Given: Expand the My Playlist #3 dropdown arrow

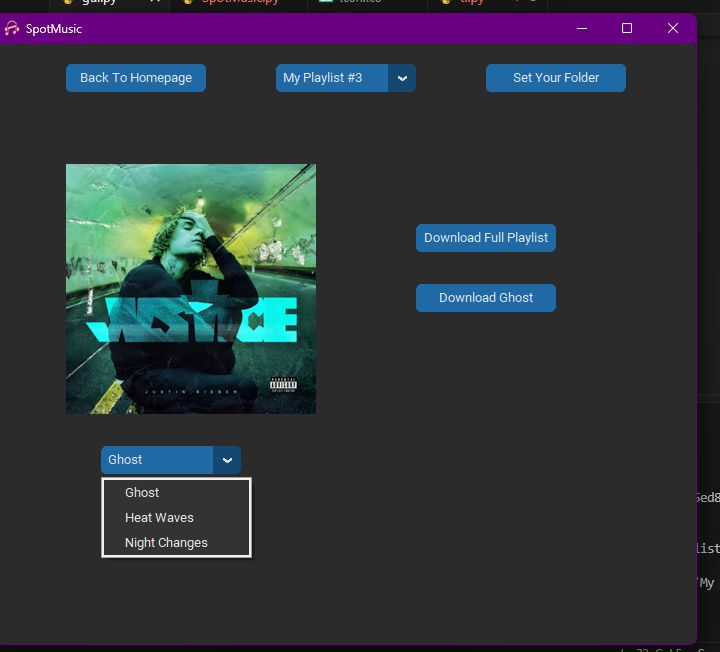Looking at the screenshot, I should (402, 78).
